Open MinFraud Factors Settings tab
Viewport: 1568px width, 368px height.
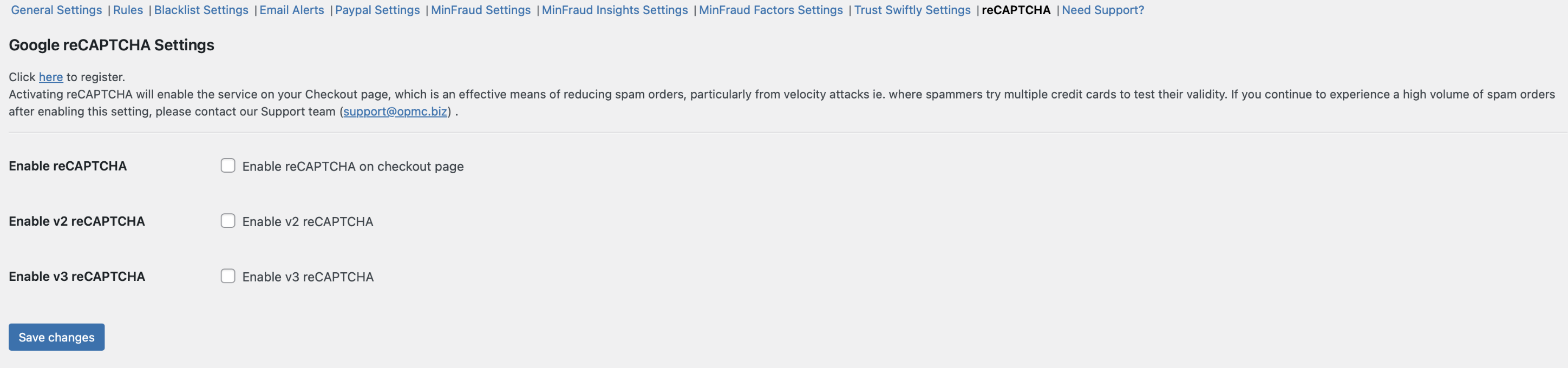[770, 10]
